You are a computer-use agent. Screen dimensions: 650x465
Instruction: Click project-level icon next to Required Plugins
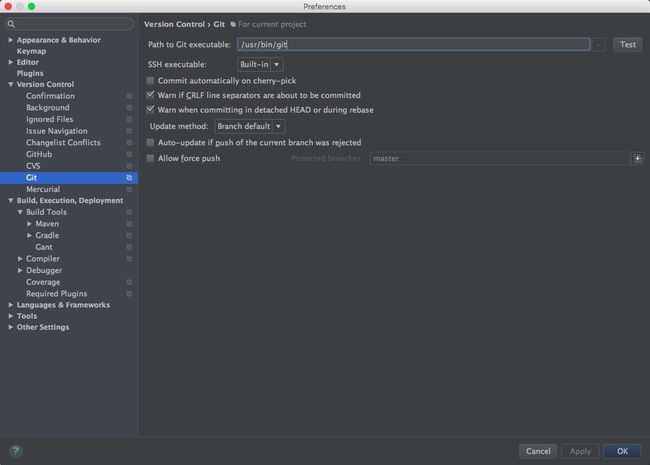(129, 294)
